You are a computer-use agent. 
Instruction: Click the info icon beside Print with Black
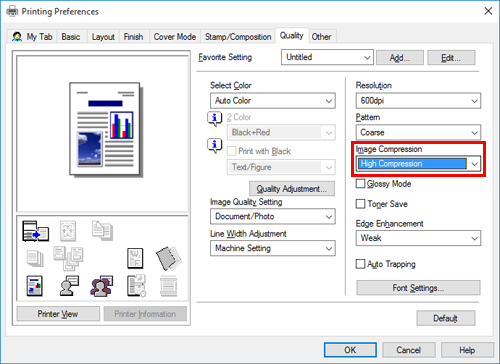[x=215, y=146]
